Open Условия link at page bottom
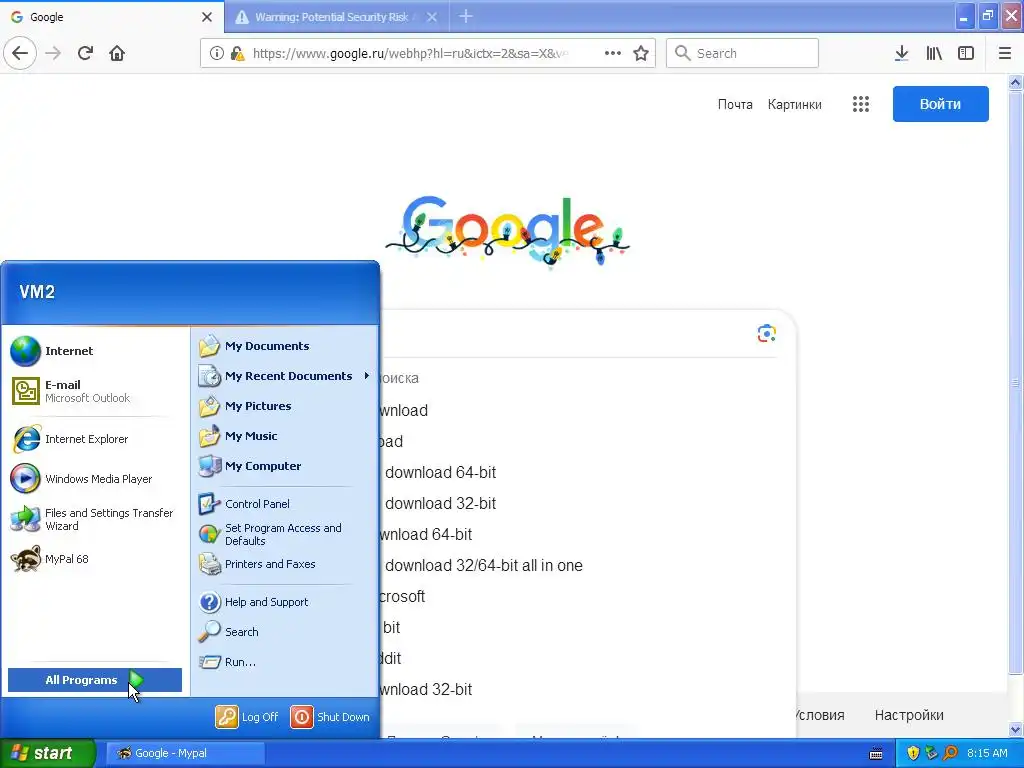The height and width of the screenshot is (768, 1024). [820, 715]
